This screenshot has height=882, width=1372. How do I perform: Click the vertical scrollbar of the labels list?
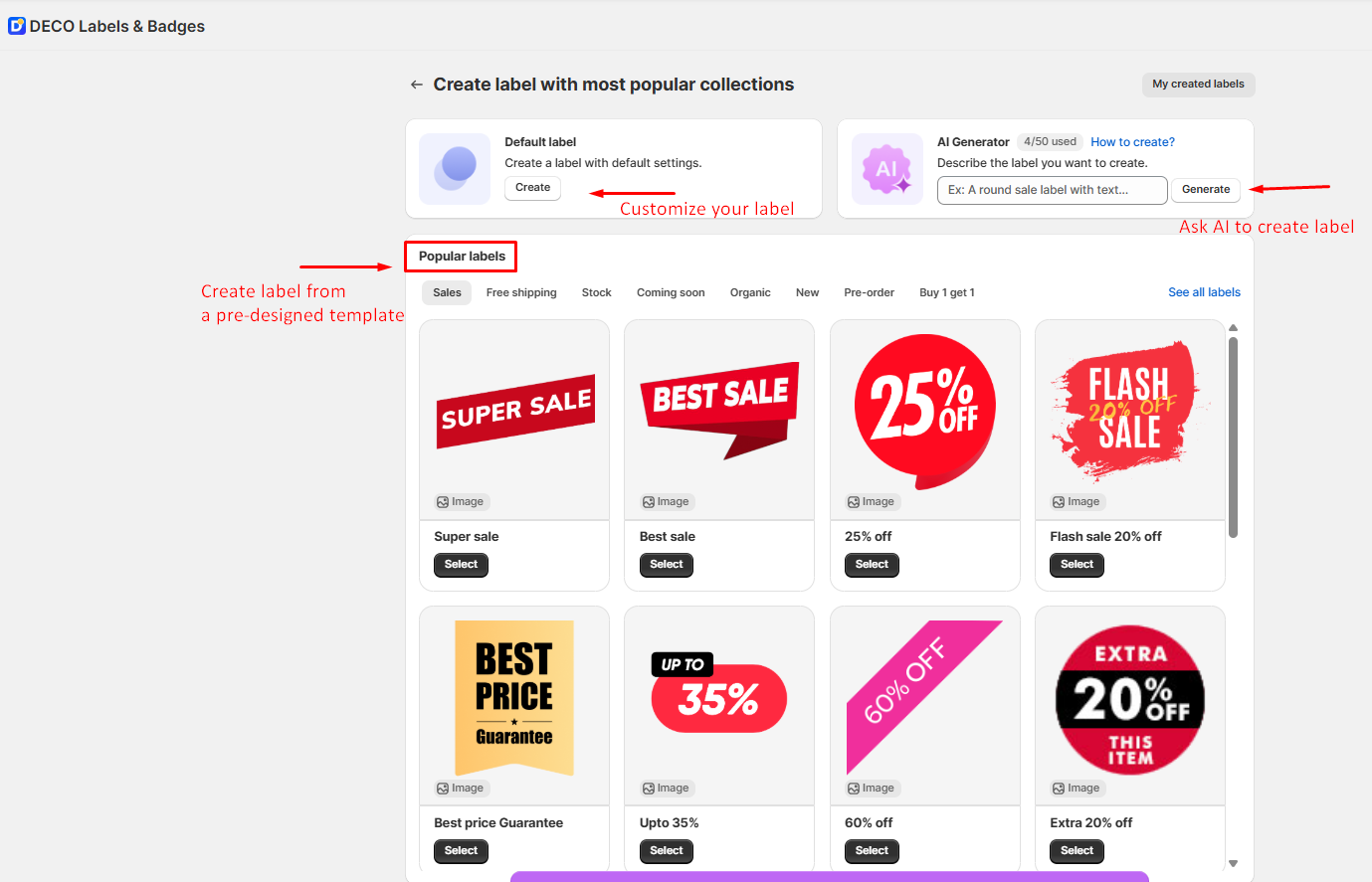(x=1234, y=438)
